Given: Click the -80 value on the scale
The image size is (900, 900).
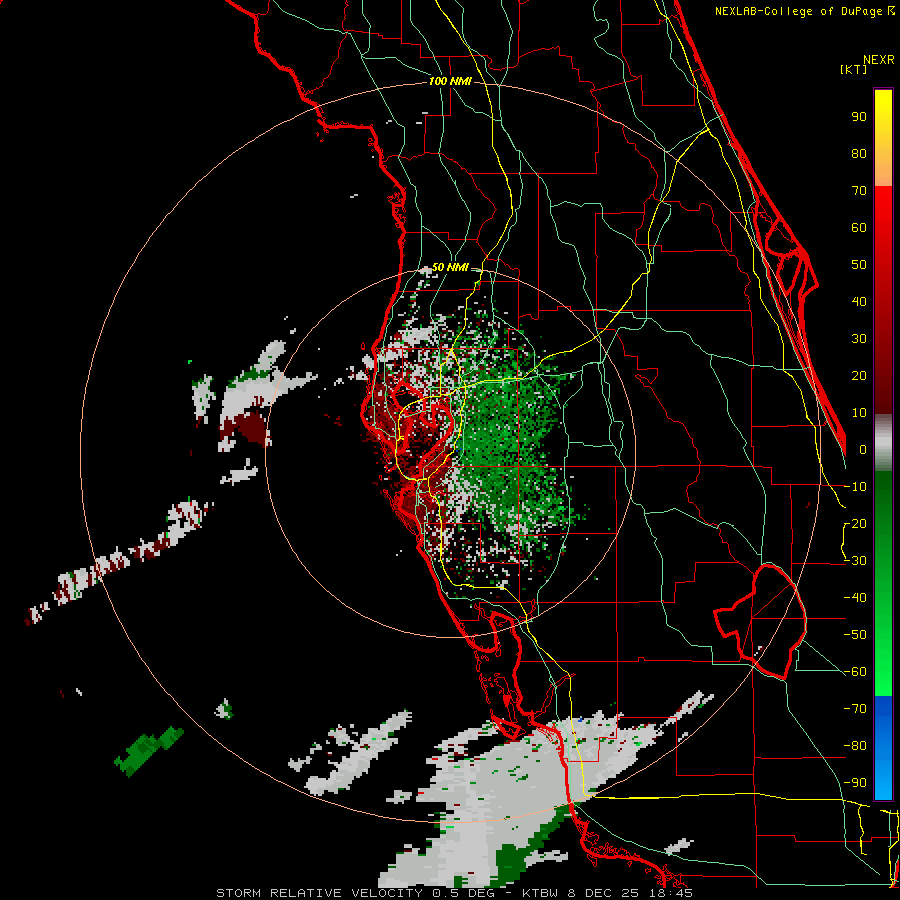Looking at the screenshot, I should point(855,746).
